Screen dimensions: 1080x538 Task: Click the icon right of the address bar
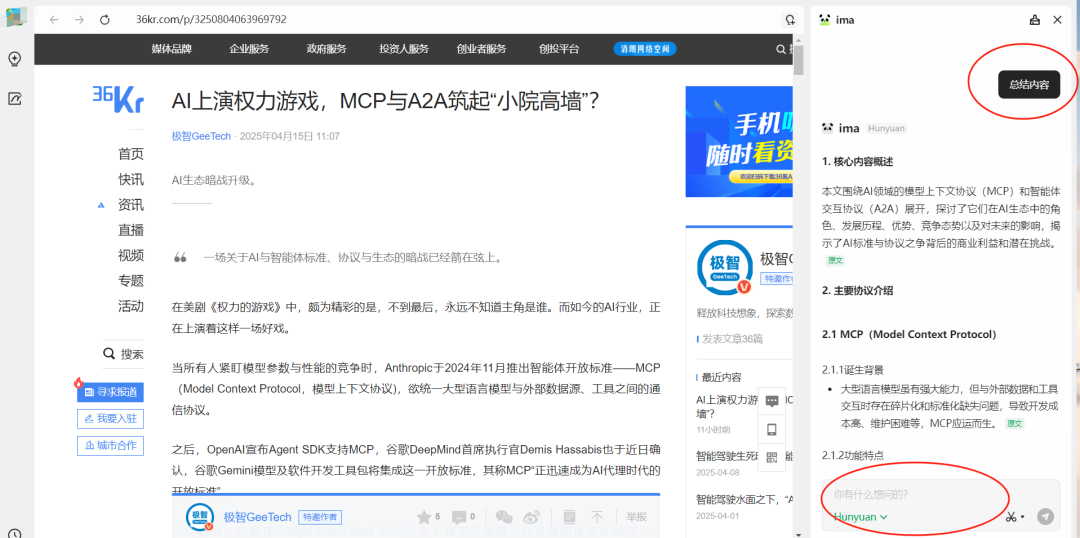tap(791, 19)
